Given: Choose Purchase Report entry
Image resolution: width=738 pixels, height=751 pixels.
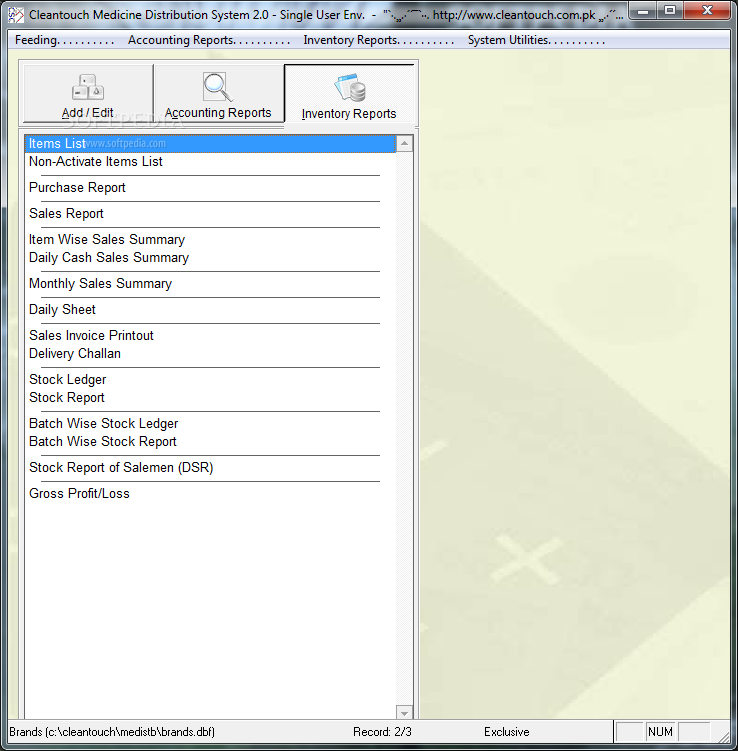Looking at the screenshot, I should pos(77,188).
